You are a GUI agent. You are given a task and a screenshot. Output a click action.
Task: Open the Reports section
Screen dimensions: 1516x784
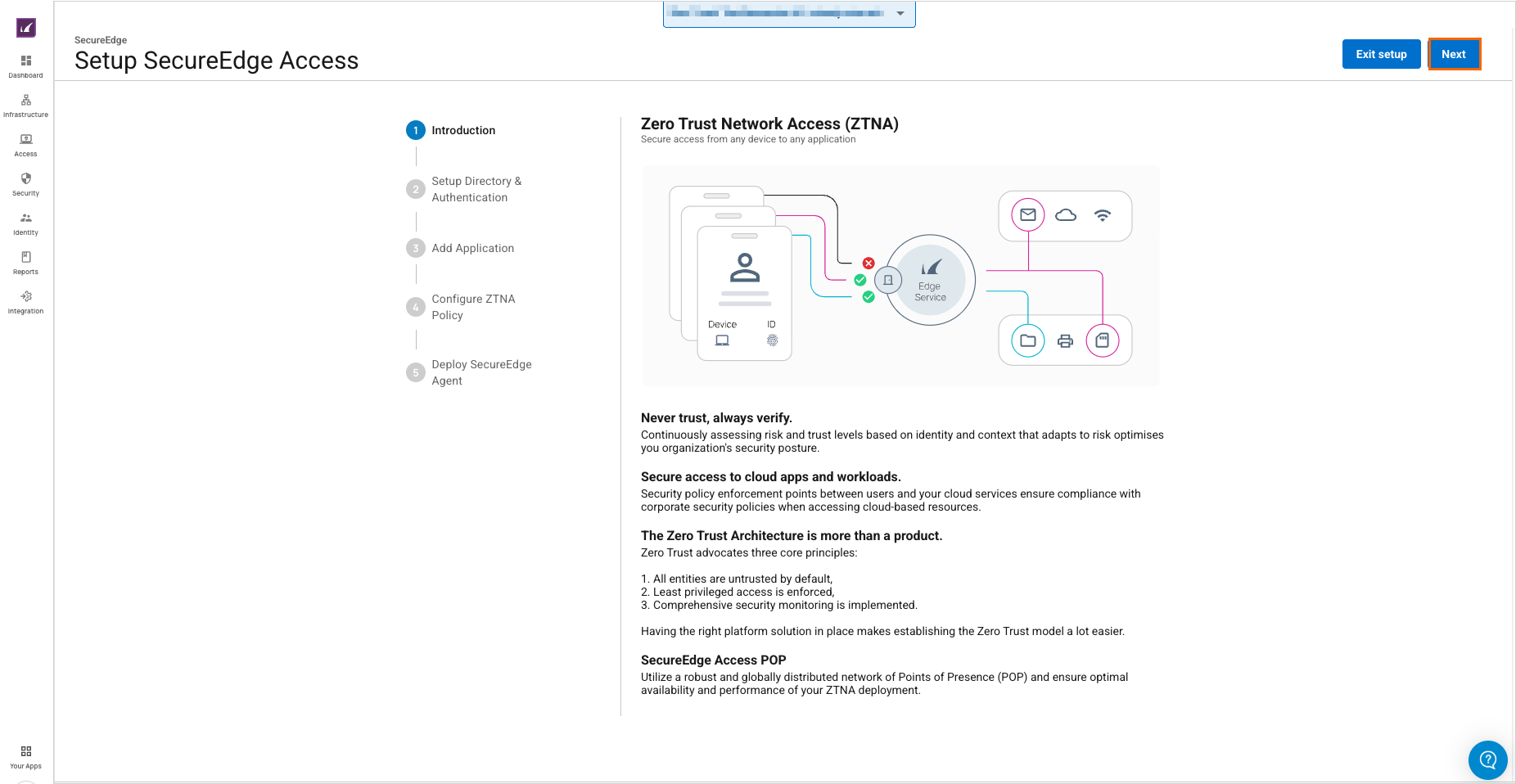[26, 263]
